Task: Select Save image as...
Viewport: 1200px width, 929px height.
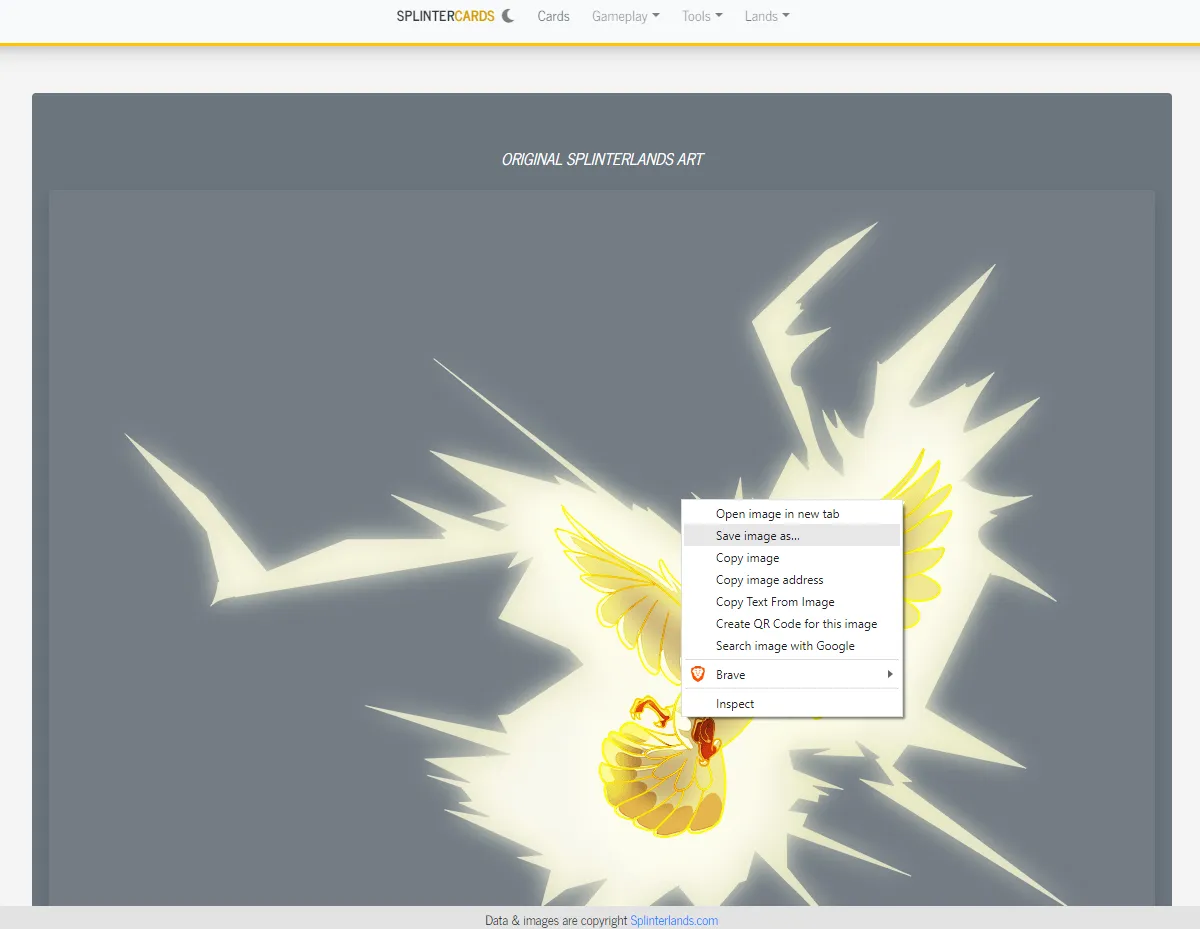Action: [792, 536]
